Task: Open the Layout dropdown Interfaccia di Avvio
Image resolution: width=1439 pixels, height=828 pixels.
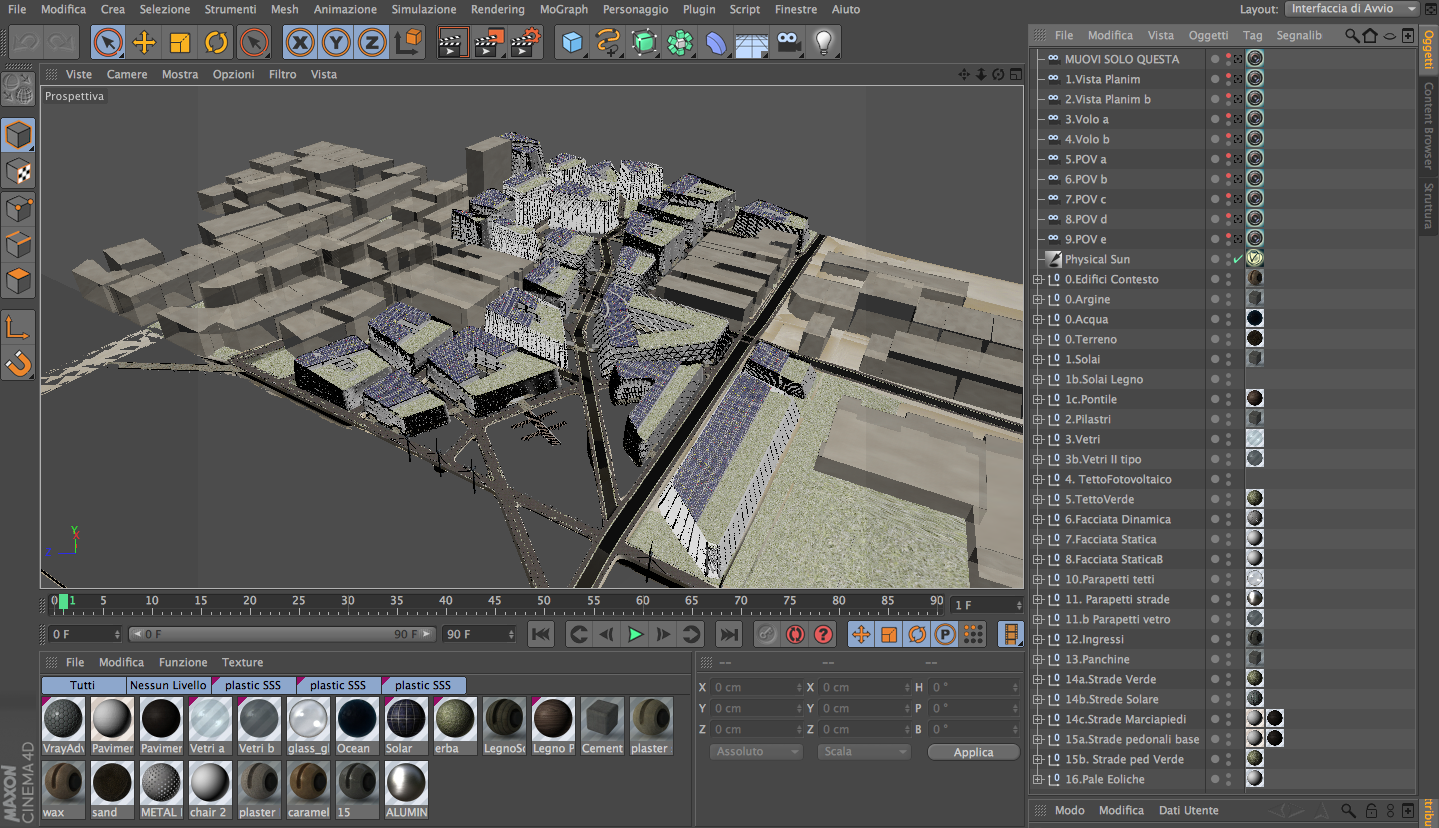Action: point(1353,9)
